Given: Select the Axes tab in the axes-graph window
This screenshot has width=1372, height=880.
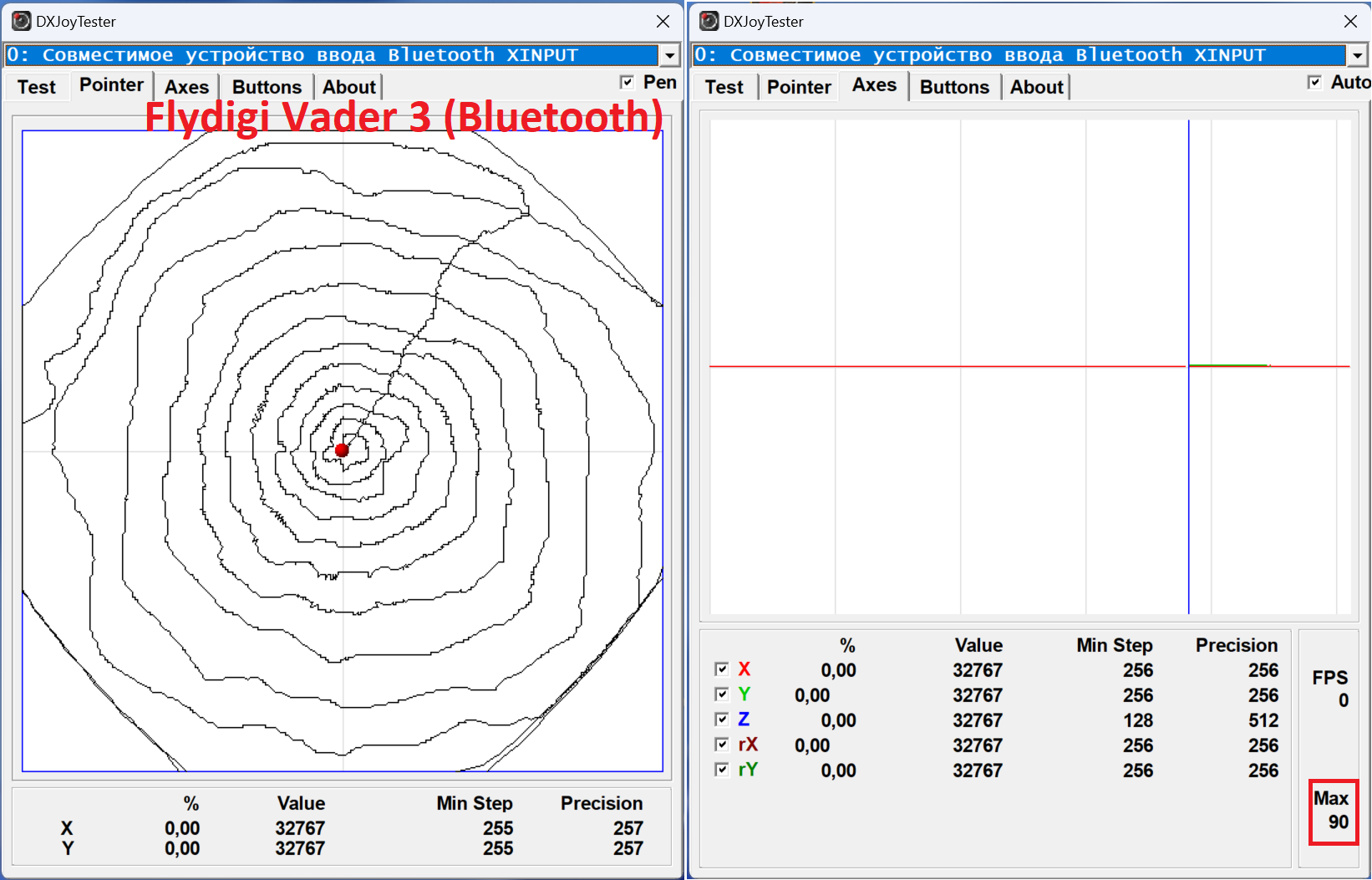Looking at the screenshot, I should click(x=874, y=85).
